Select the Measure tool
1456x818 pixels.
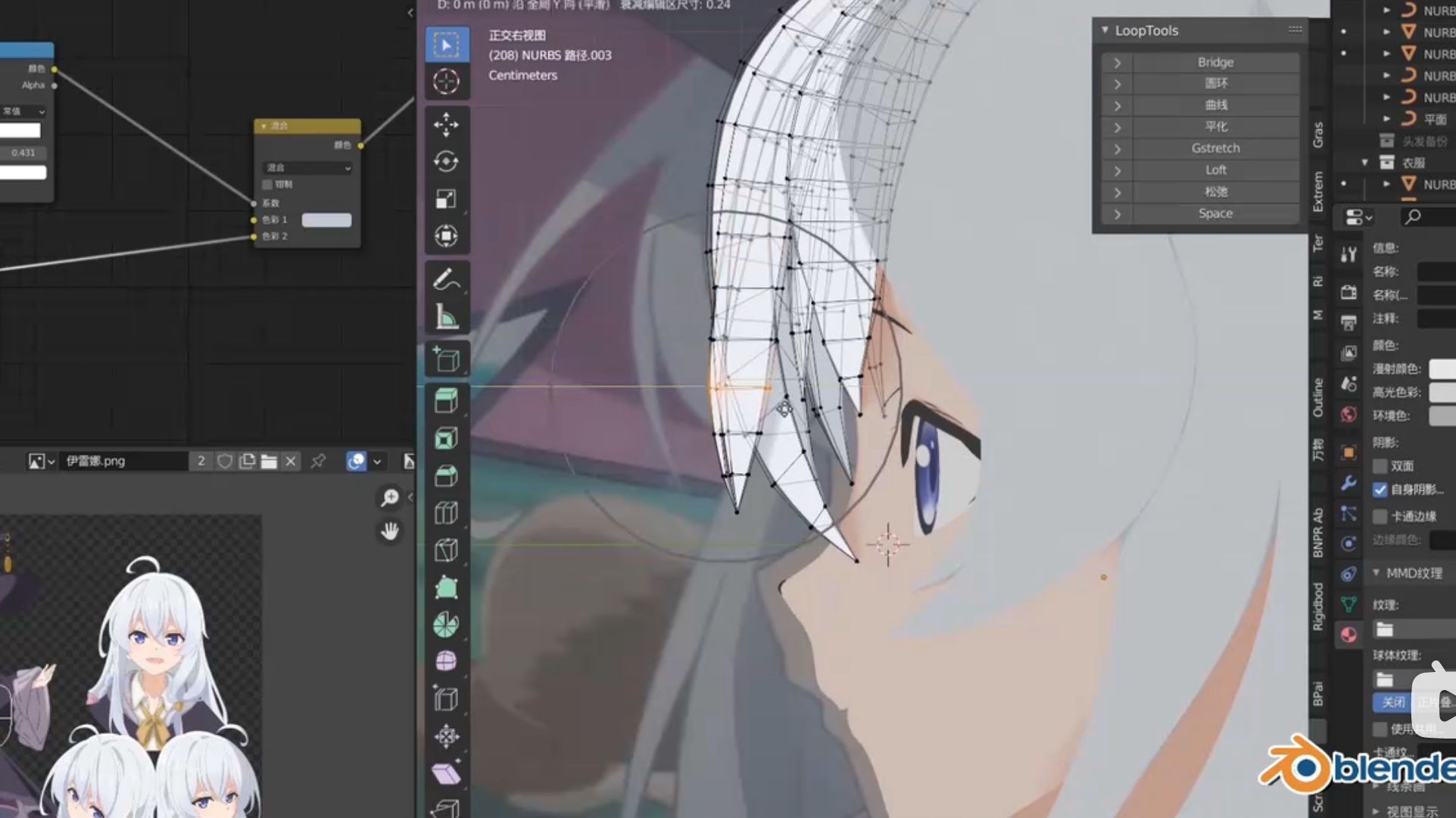point(446,316)
